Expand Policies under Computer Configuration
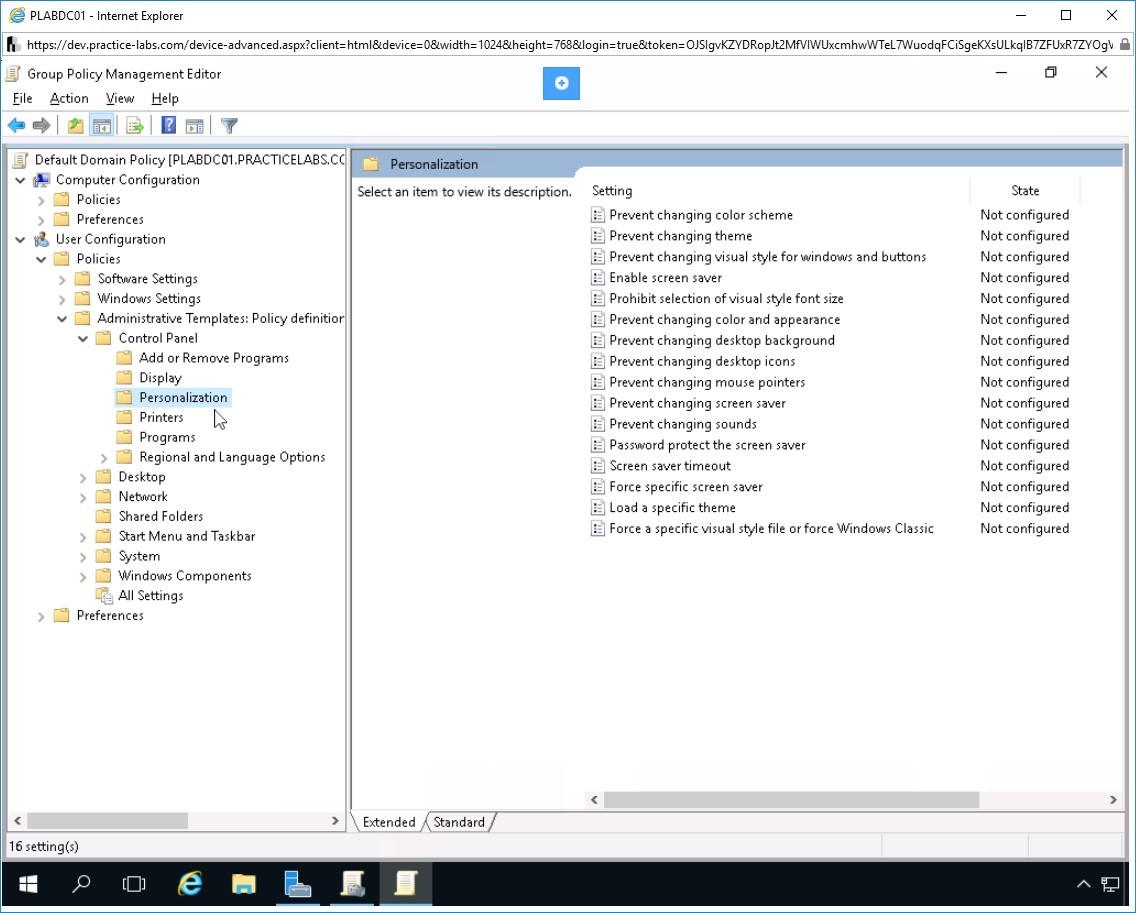 tap(41, 200)
